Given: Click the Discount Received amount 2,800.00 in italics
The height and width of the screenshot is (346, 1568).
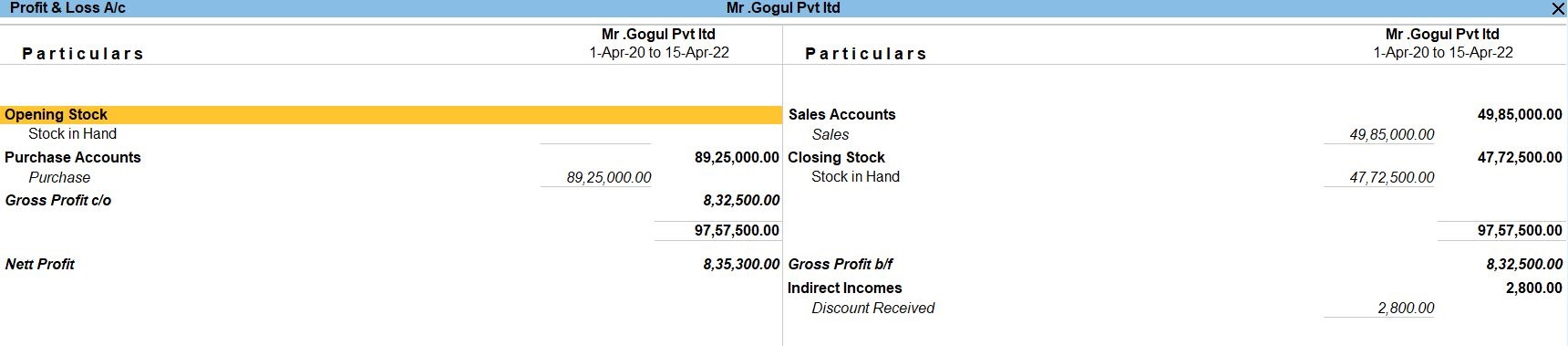Looking at the screenshot, I should pyautogui.click(x=1406, y=309).
